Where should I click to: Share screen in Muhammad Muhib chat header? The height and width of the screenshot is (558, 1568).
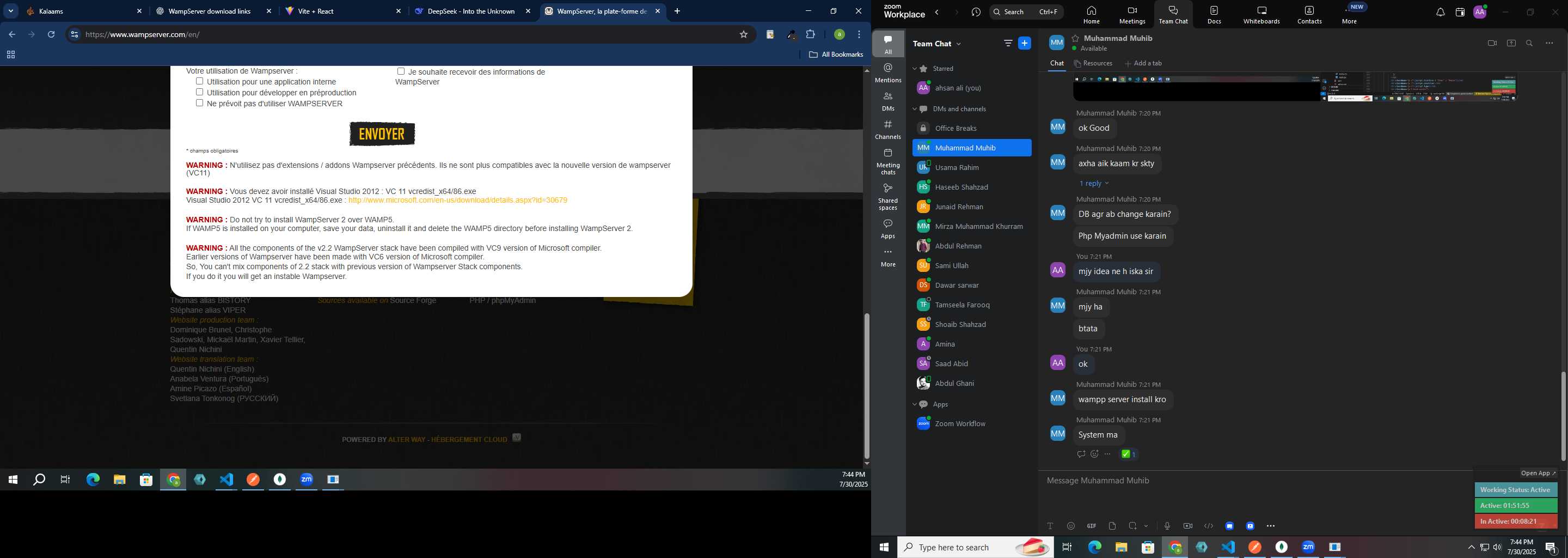tap(1511, 43)
